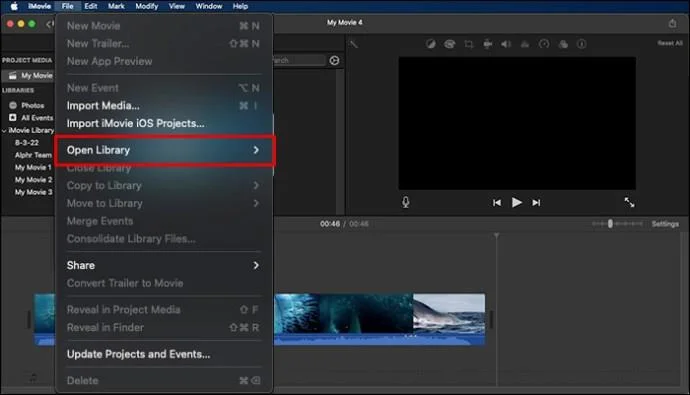The image size is (690, 395).
Task: Open the Color Balance tool
Action: [430, 44]
